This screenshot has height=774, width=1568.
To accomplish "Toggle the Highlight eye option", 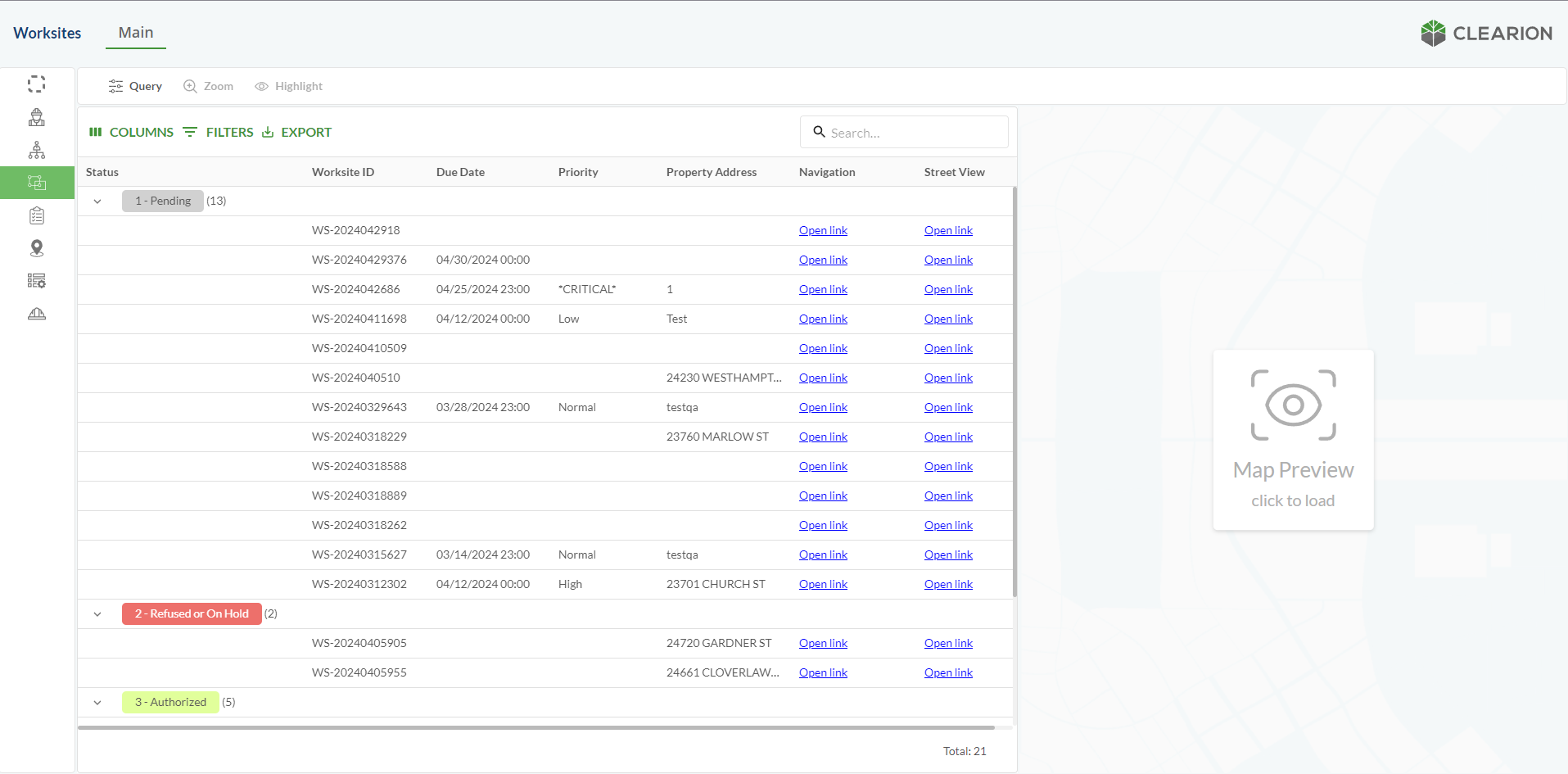I will point(288,86).
